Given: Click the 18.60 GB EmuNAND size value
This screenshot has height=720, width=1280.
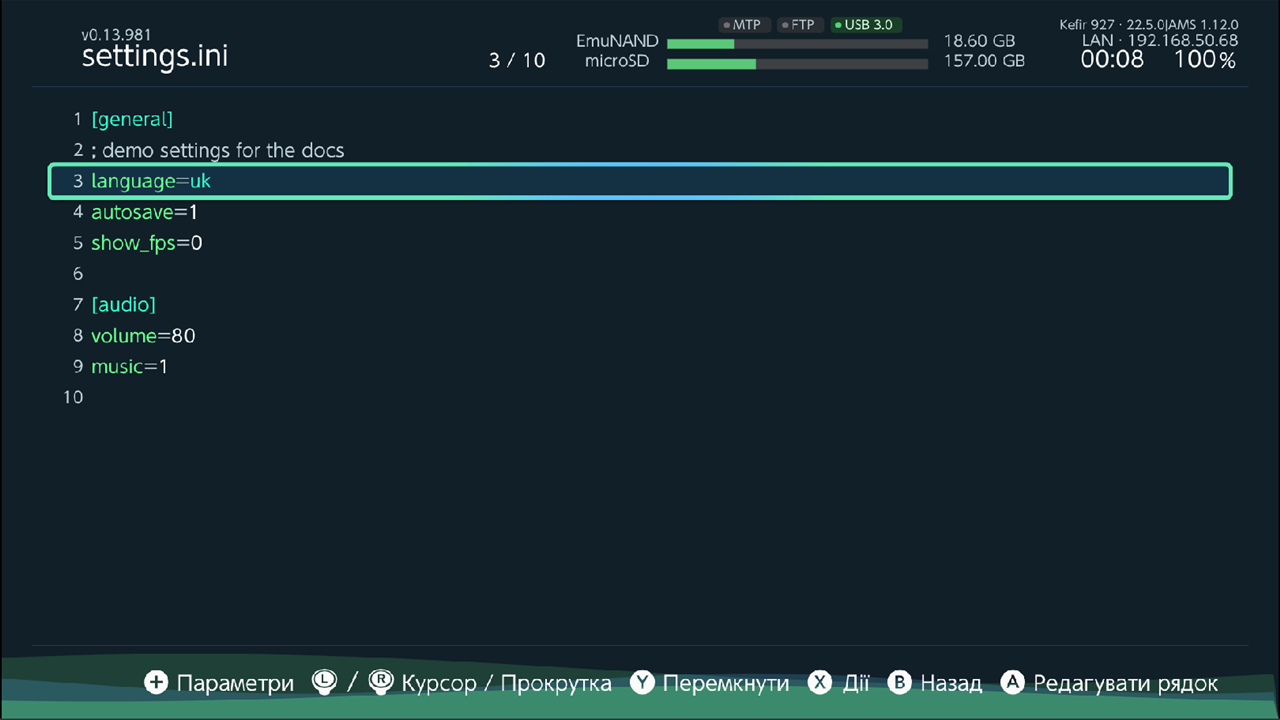Looking at the screenshot, I should (x=979, y=42).
